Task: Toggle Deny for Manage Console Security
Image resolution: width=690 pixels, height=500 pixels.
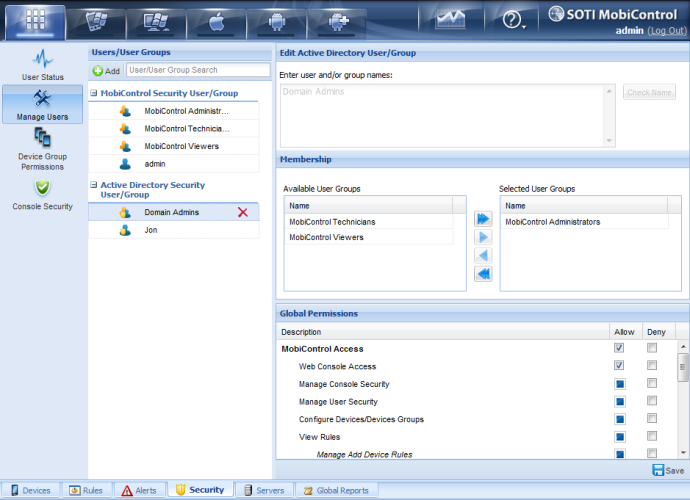Action: pyautogui.click(x=652, y=383)
